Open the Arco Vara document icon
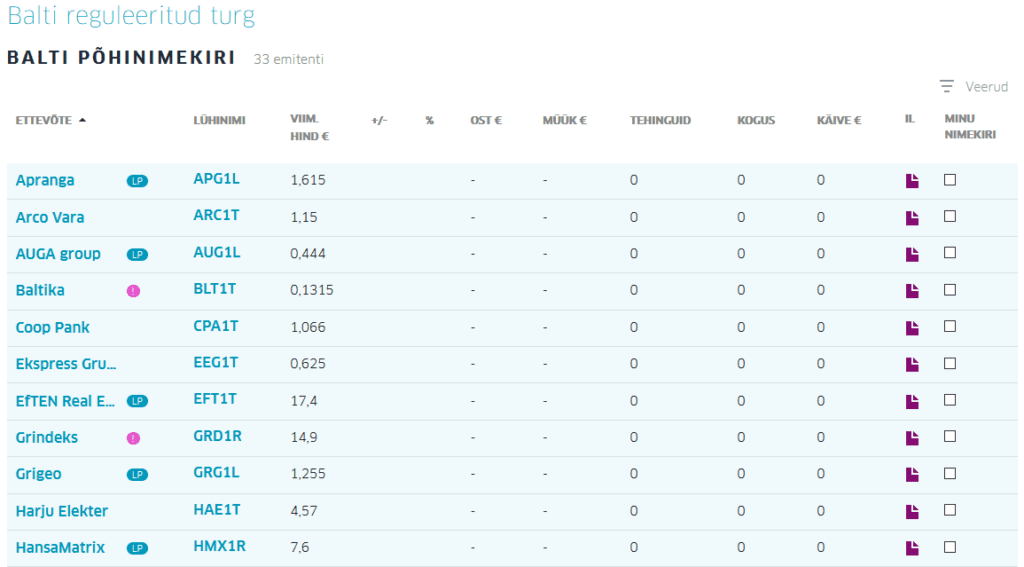 [x=912, y=218]
